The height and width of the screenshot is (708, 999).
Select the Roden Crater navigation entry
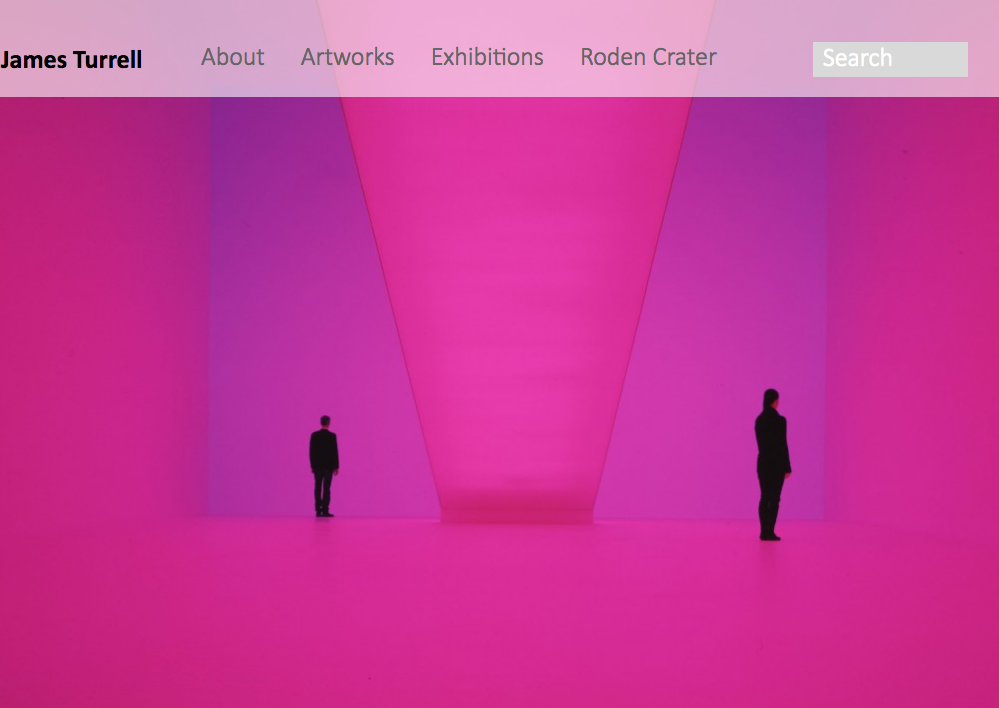(648, 57)
